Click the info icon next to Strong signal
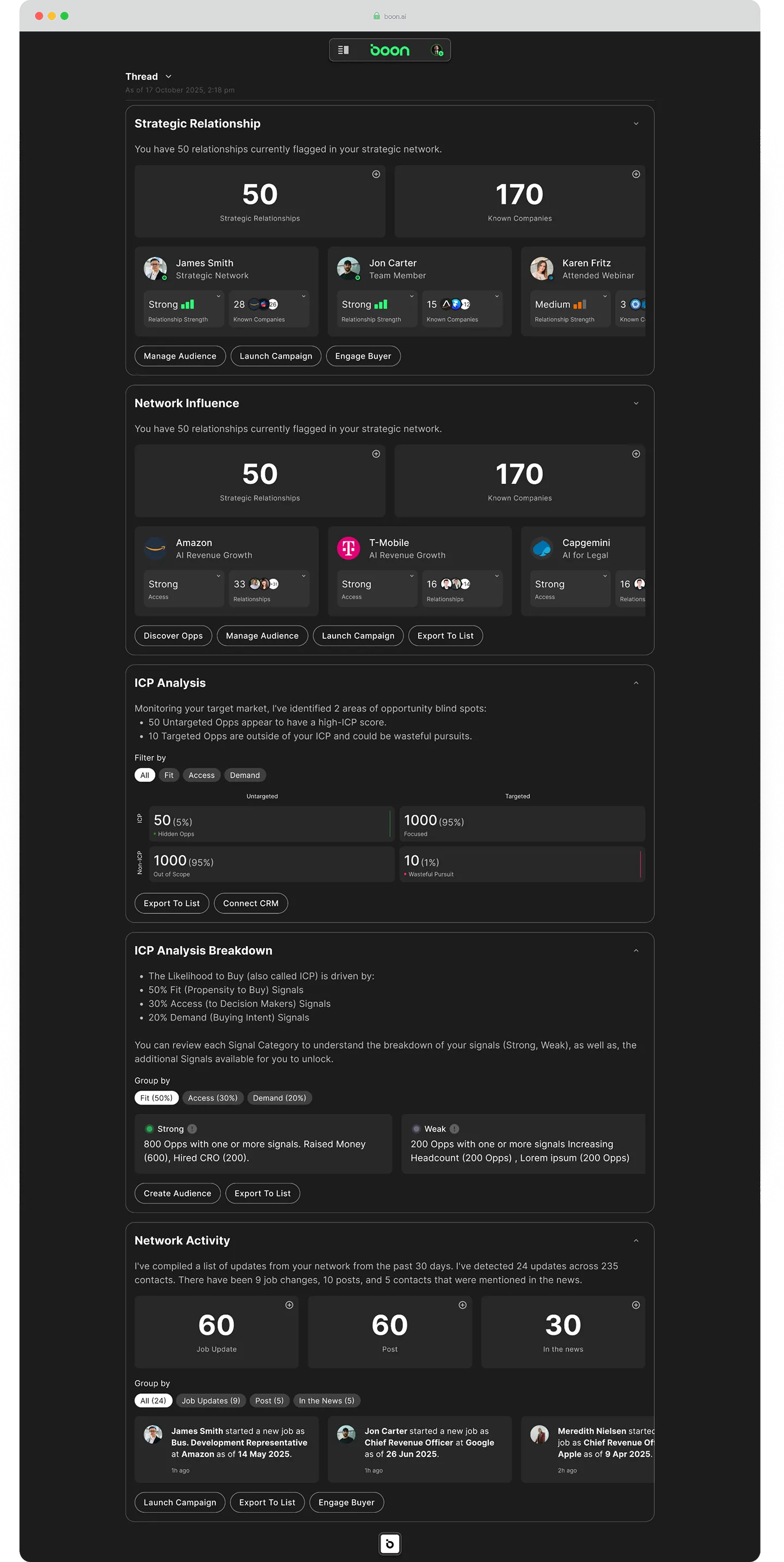The width and height of the screenshot is (784, 1562). [192, 1128]
